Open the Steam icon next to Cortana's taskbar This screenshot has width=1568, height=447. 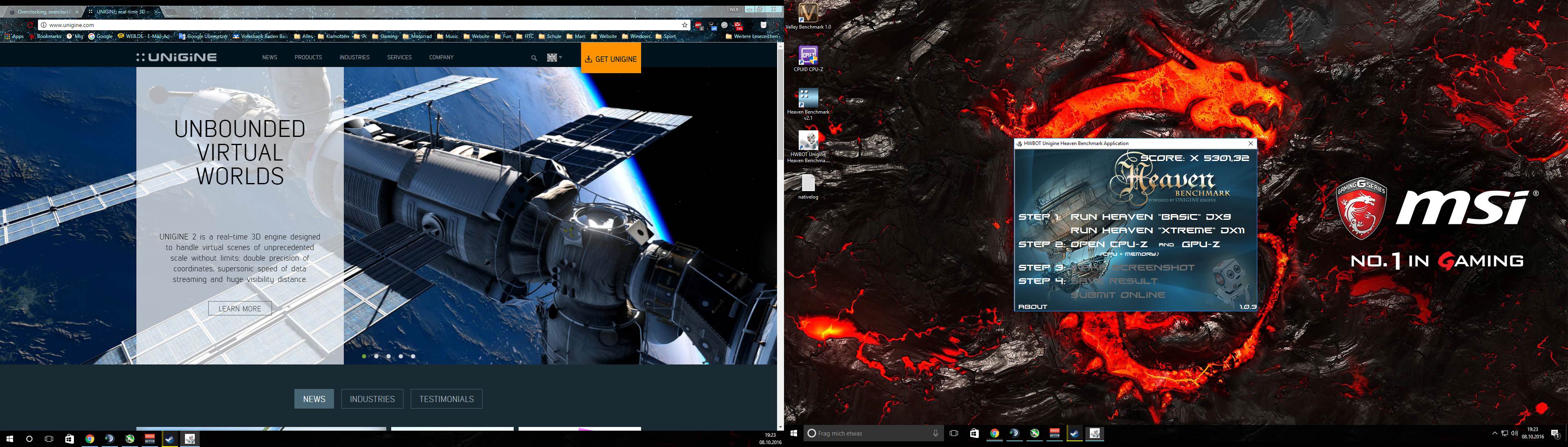click(1074, 433)
